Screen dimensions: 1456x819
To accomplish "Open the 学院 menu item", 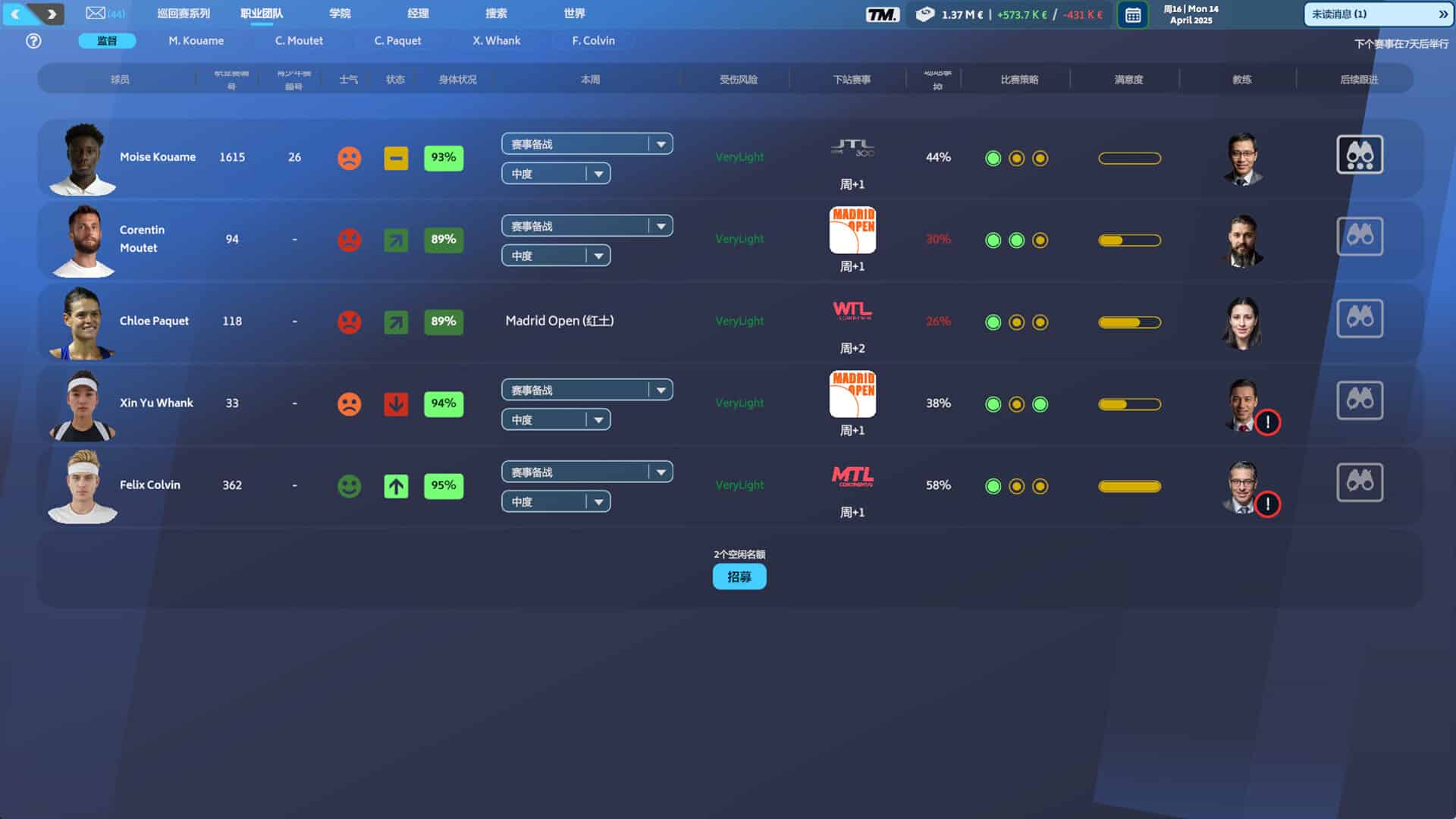I will 340,14.
